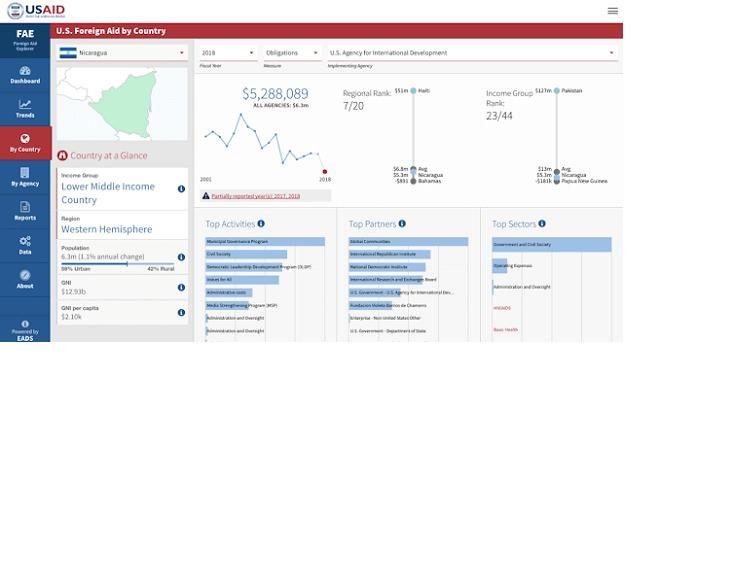Open the Trends sidebar item

[x=25, y=109]
